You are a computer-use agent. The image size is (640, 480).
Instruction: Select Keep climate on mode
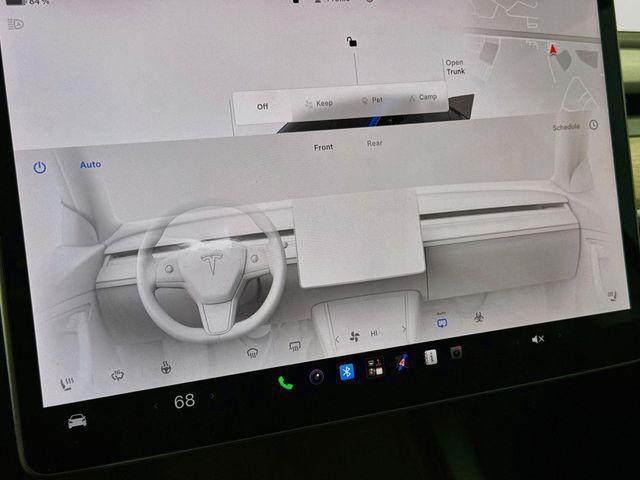[319, 103]
